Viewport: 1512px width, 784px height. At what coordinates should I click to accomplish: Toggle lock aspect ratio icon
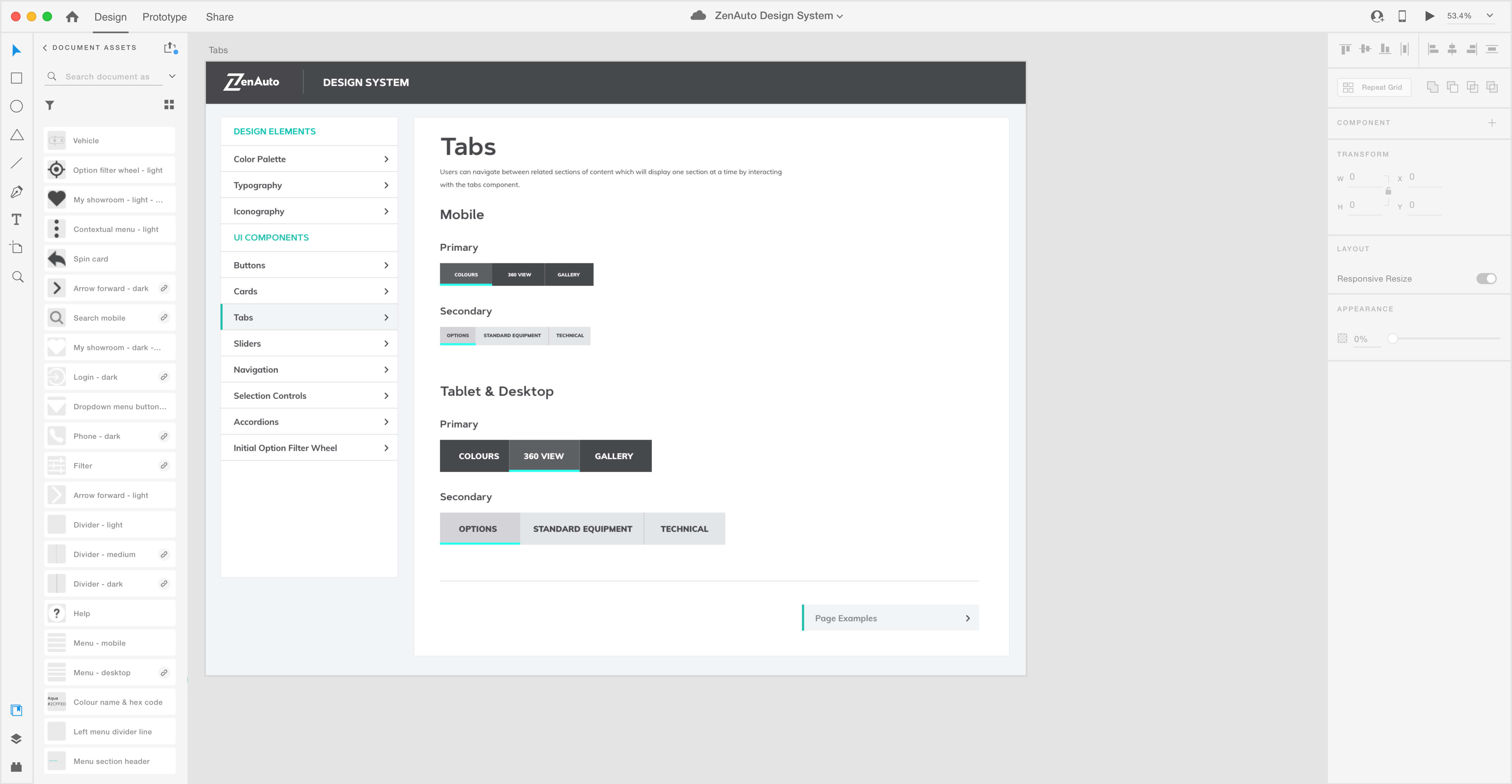pos(1388,191)
